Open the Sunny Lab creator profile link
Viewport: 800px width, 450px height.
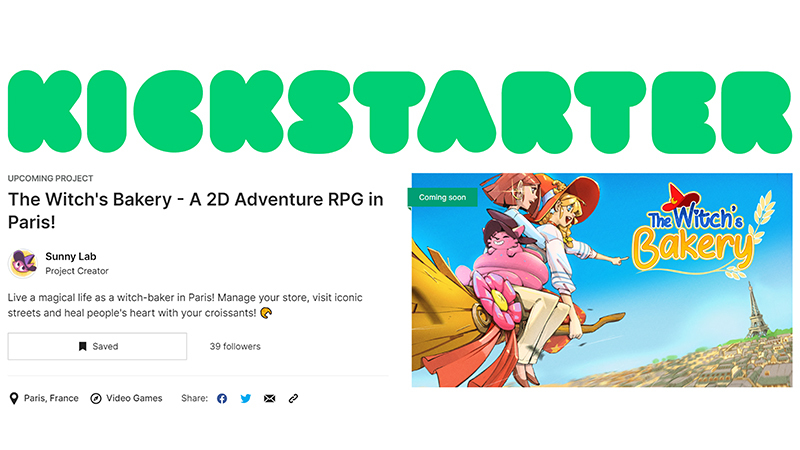(71, 257)
